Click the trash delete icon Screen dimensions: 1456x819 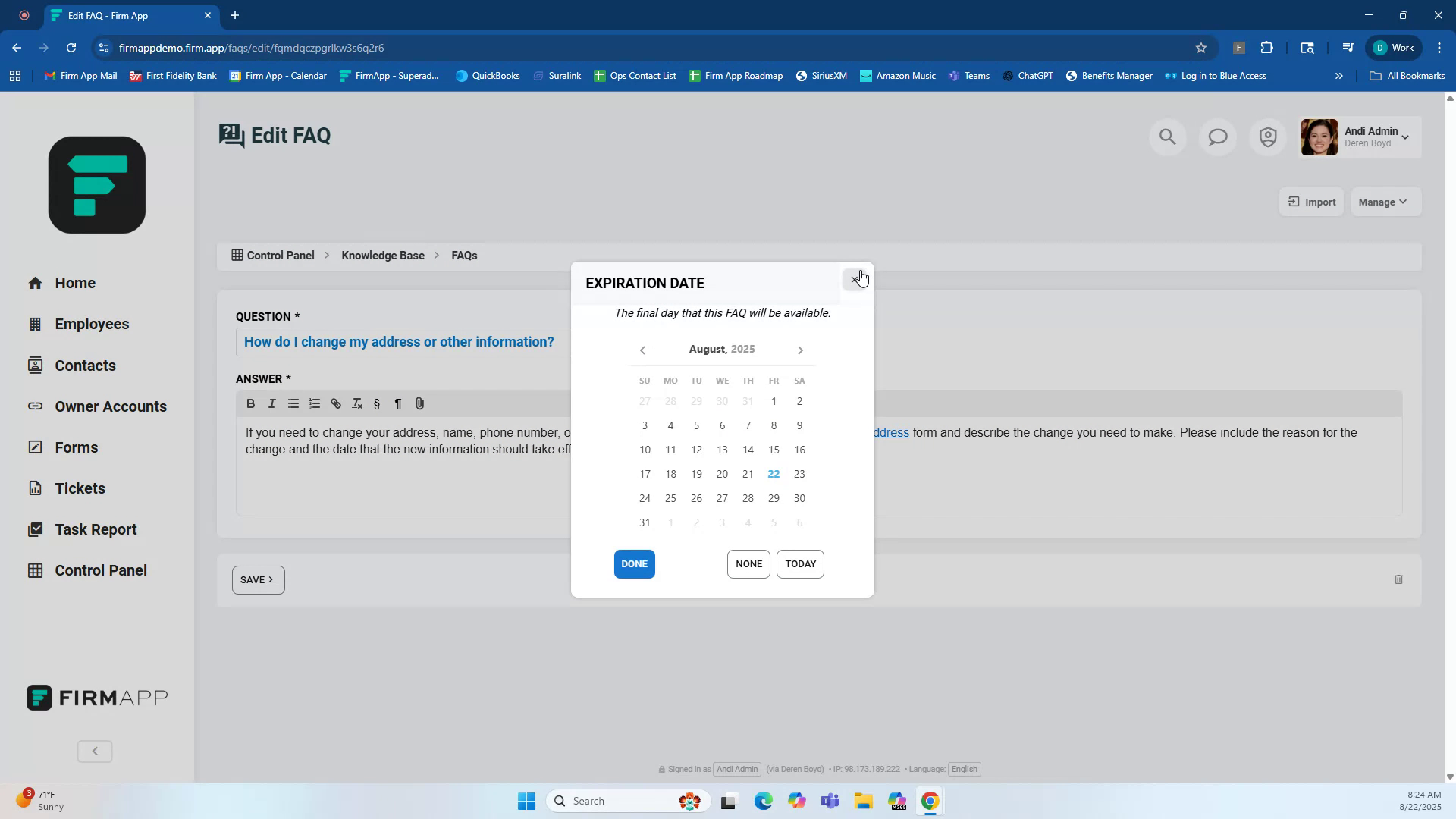point(1398,580)
